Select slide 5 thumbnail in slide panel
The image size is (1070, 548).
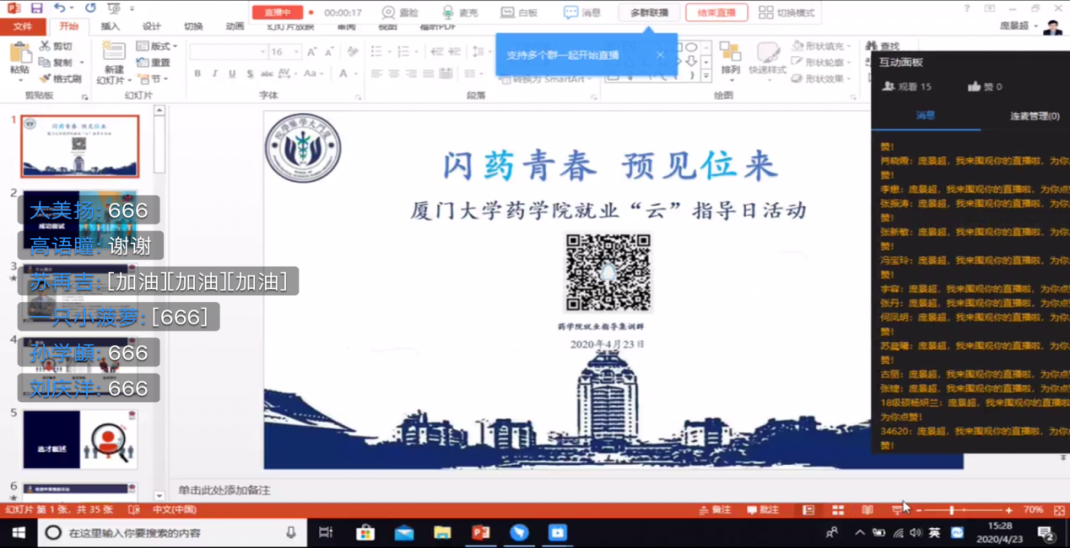coord(80,439)
